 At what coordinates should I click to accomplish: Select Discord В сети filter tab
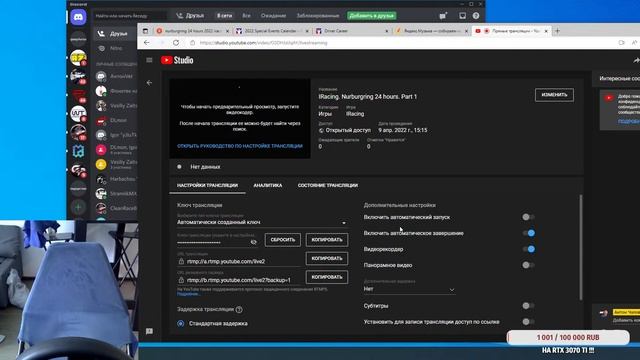click(x=224, y=16)
